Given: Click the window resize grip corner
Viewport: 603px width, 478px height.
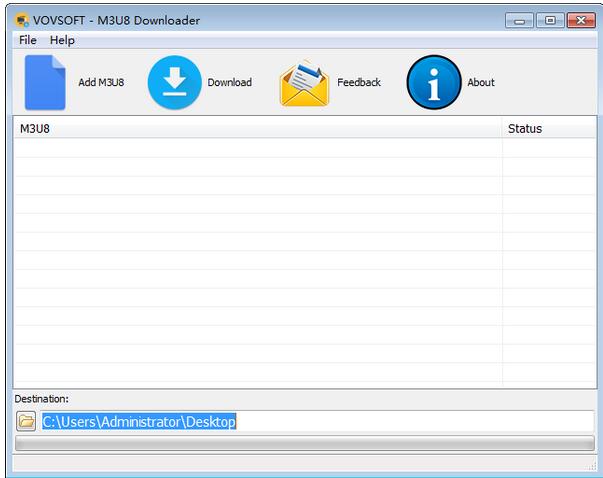Looking at the screenshot, I should (592, 466).
